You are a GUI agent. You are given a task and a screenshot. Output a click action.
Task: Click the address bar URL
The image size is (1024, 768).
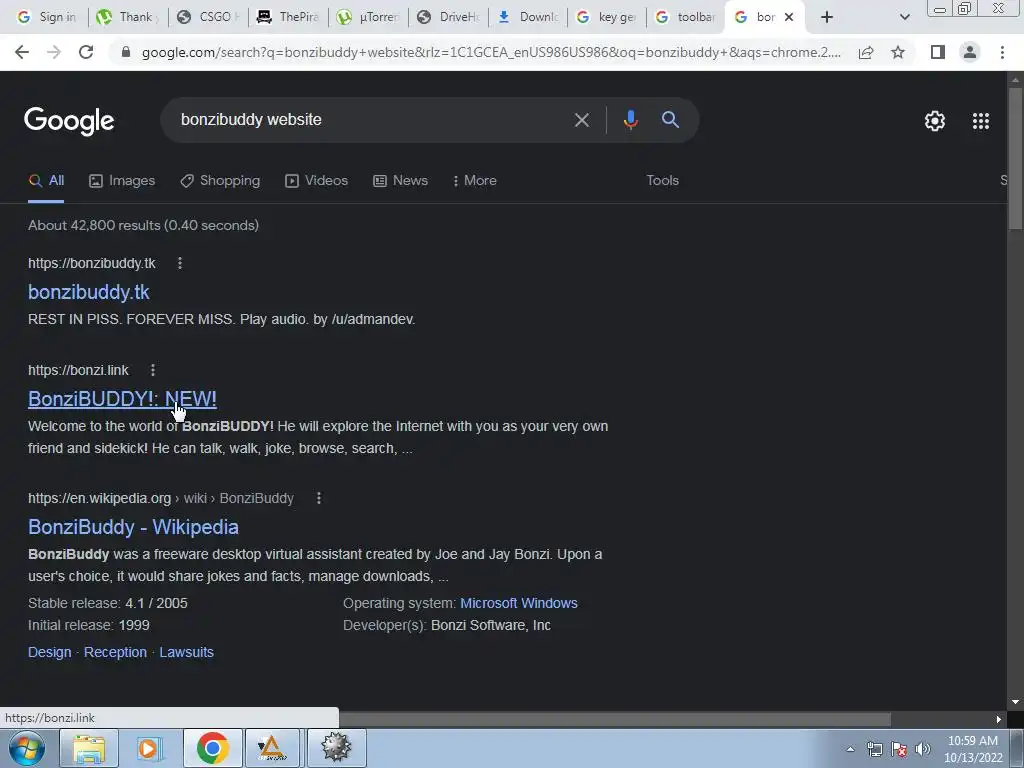coord(490,52)
